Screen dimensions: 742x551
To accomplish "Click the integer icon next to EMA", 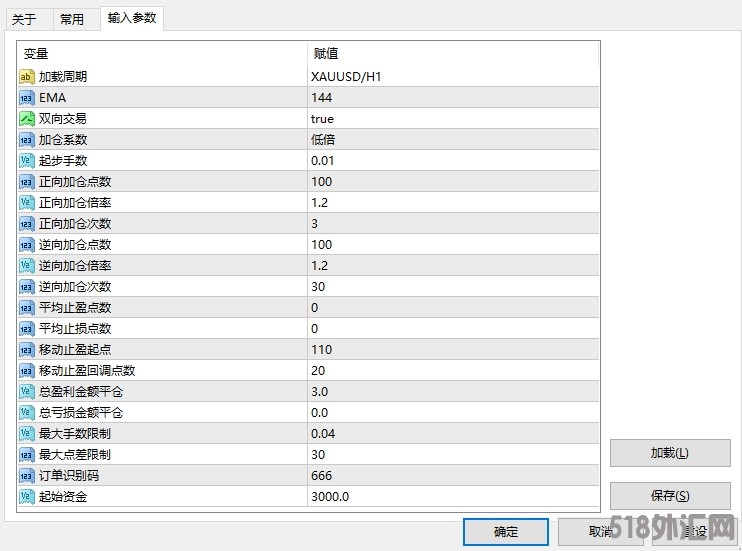I will 27,98.
